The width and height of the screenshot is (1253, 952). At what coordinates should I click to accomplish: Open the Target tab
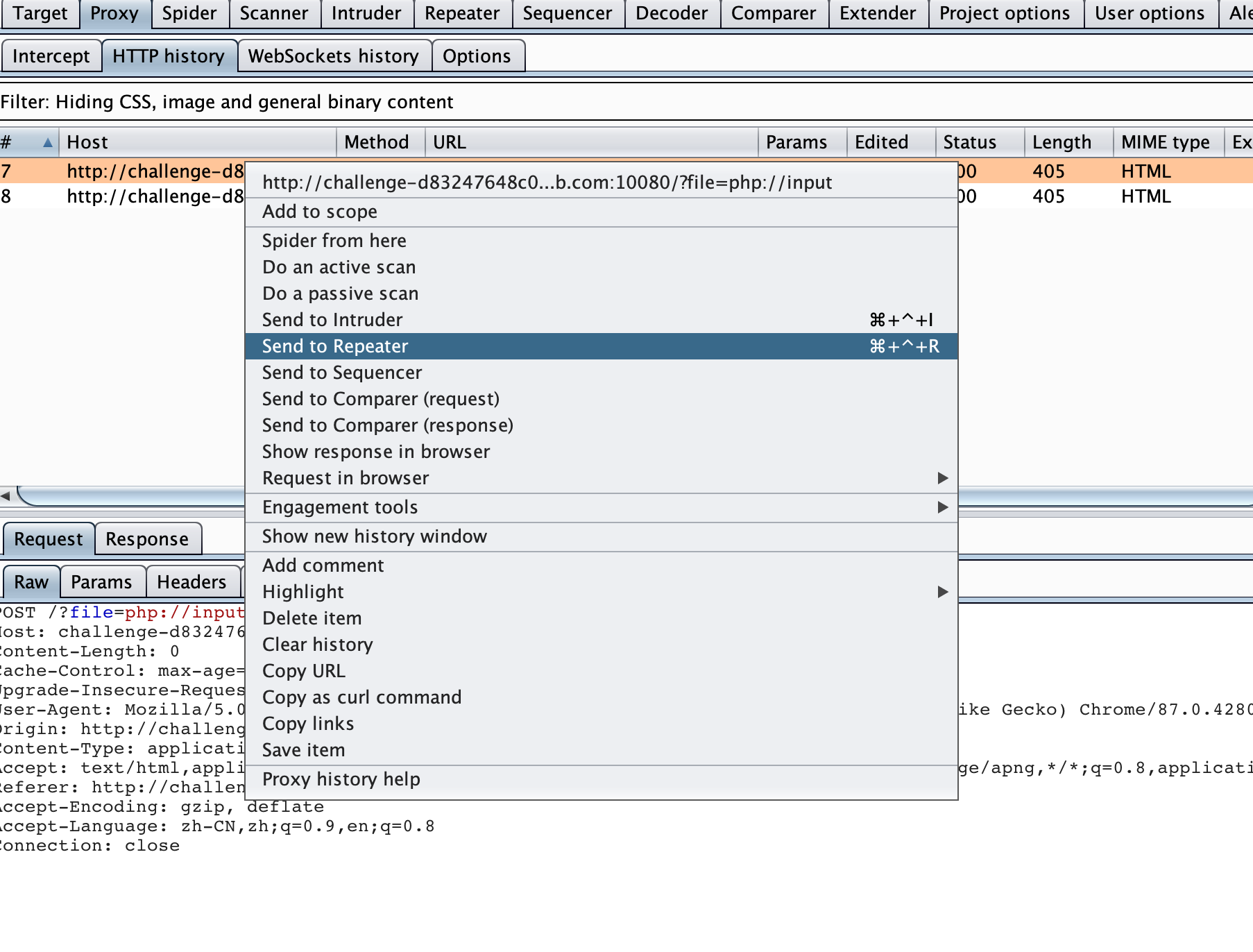tap(40, 13)
